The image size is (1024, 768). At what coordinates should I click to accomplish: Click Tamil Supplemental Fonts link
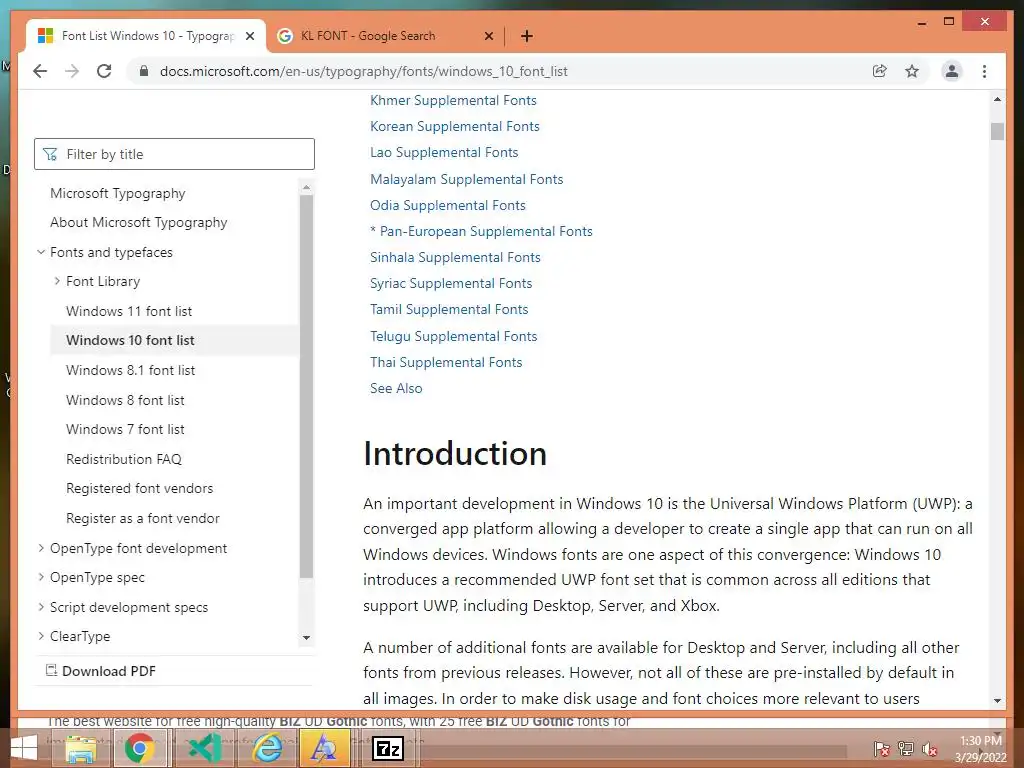(449, 310)
